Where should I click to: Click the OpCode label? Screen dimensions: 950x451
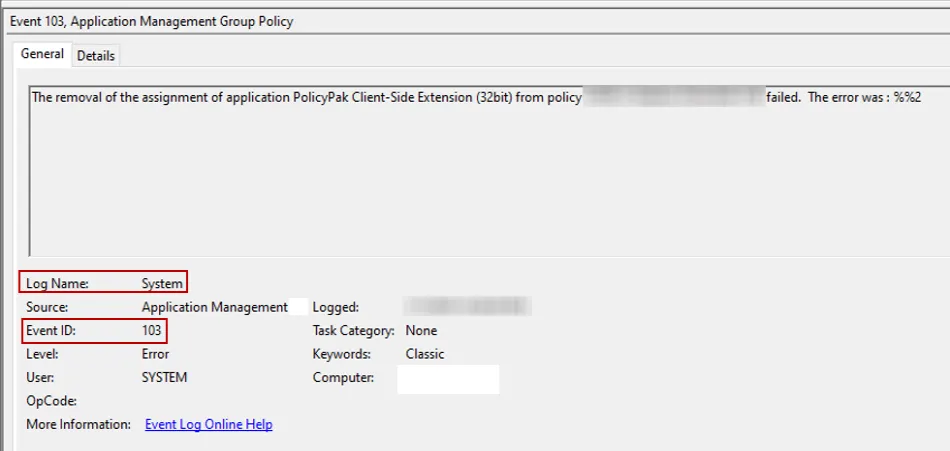(51, 401)
